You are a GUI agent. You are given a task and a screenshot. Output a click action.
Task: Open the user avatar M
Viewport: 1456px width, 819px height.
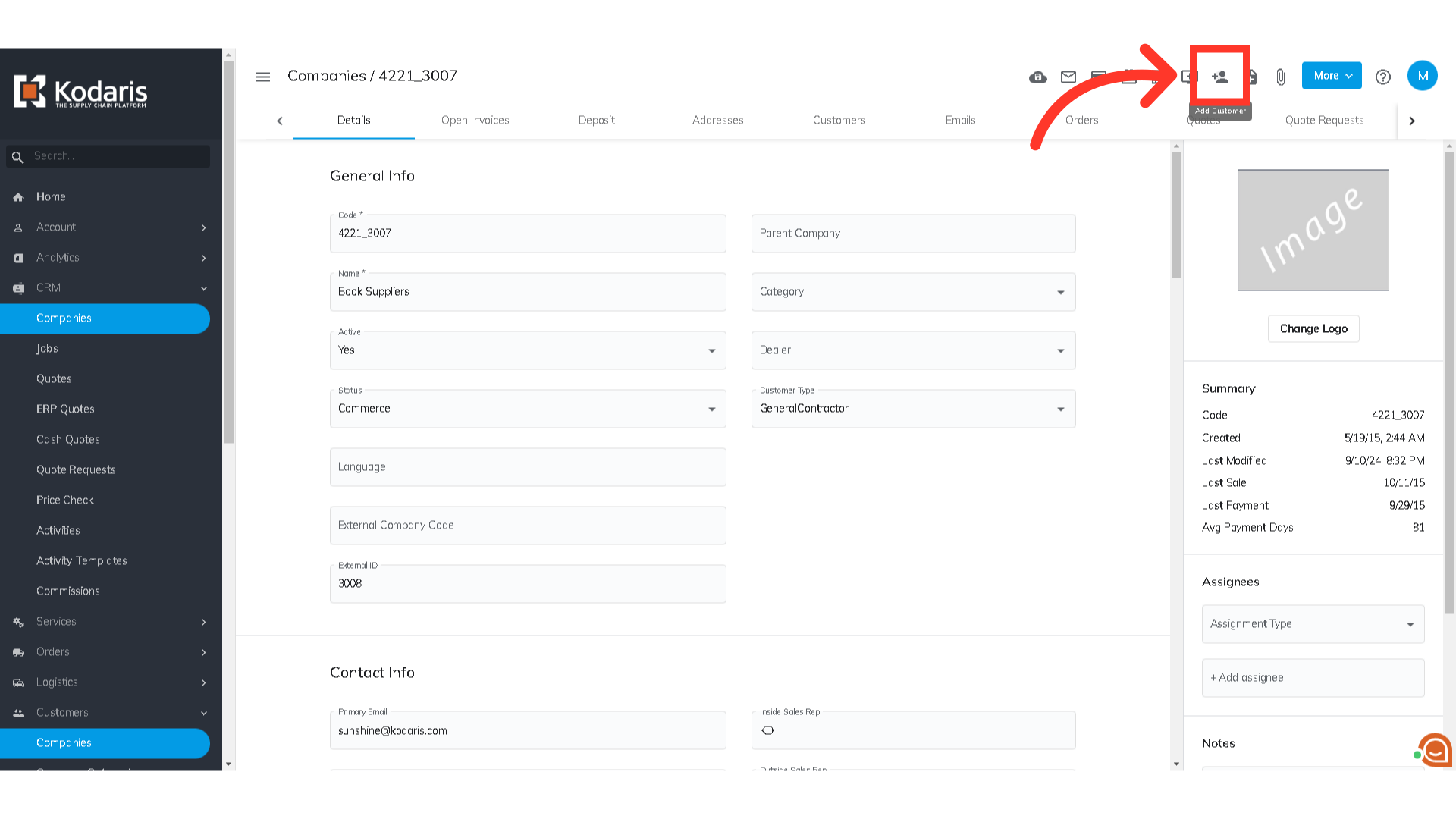click(x=1422, y=76)
